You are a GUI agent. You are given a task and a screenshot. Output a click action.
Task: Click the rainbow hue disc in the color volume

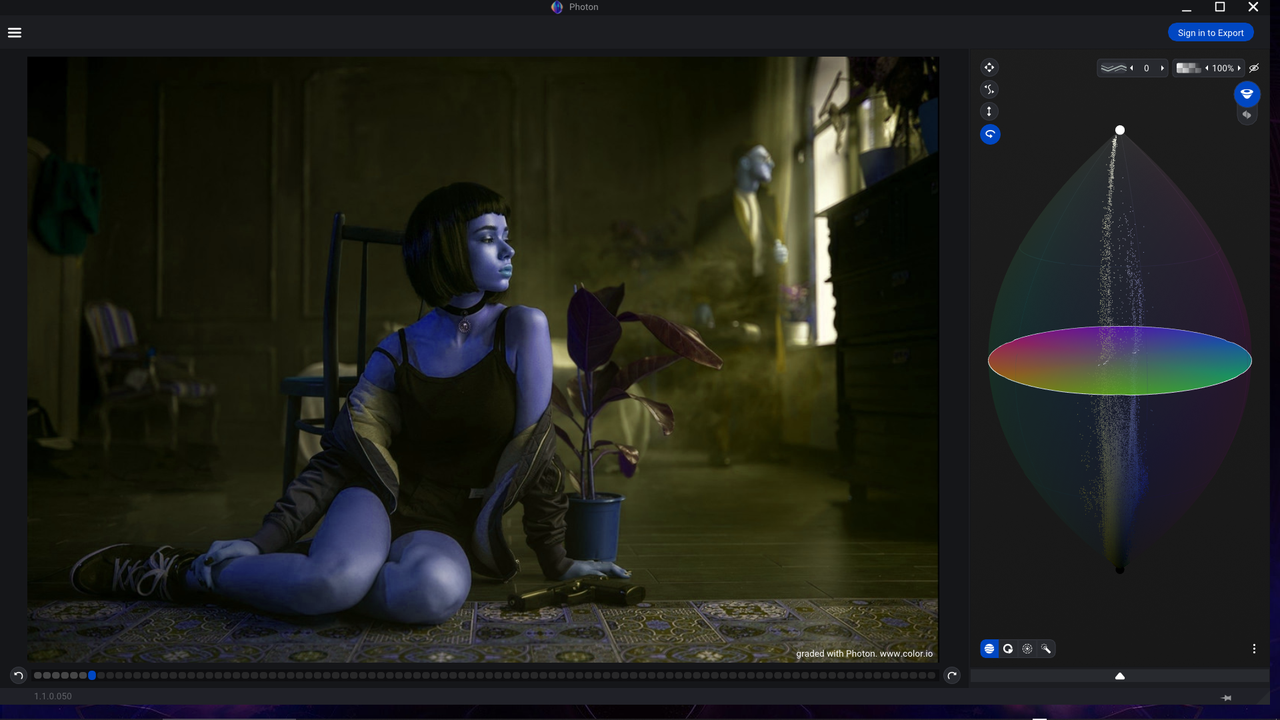[1120, 360]
